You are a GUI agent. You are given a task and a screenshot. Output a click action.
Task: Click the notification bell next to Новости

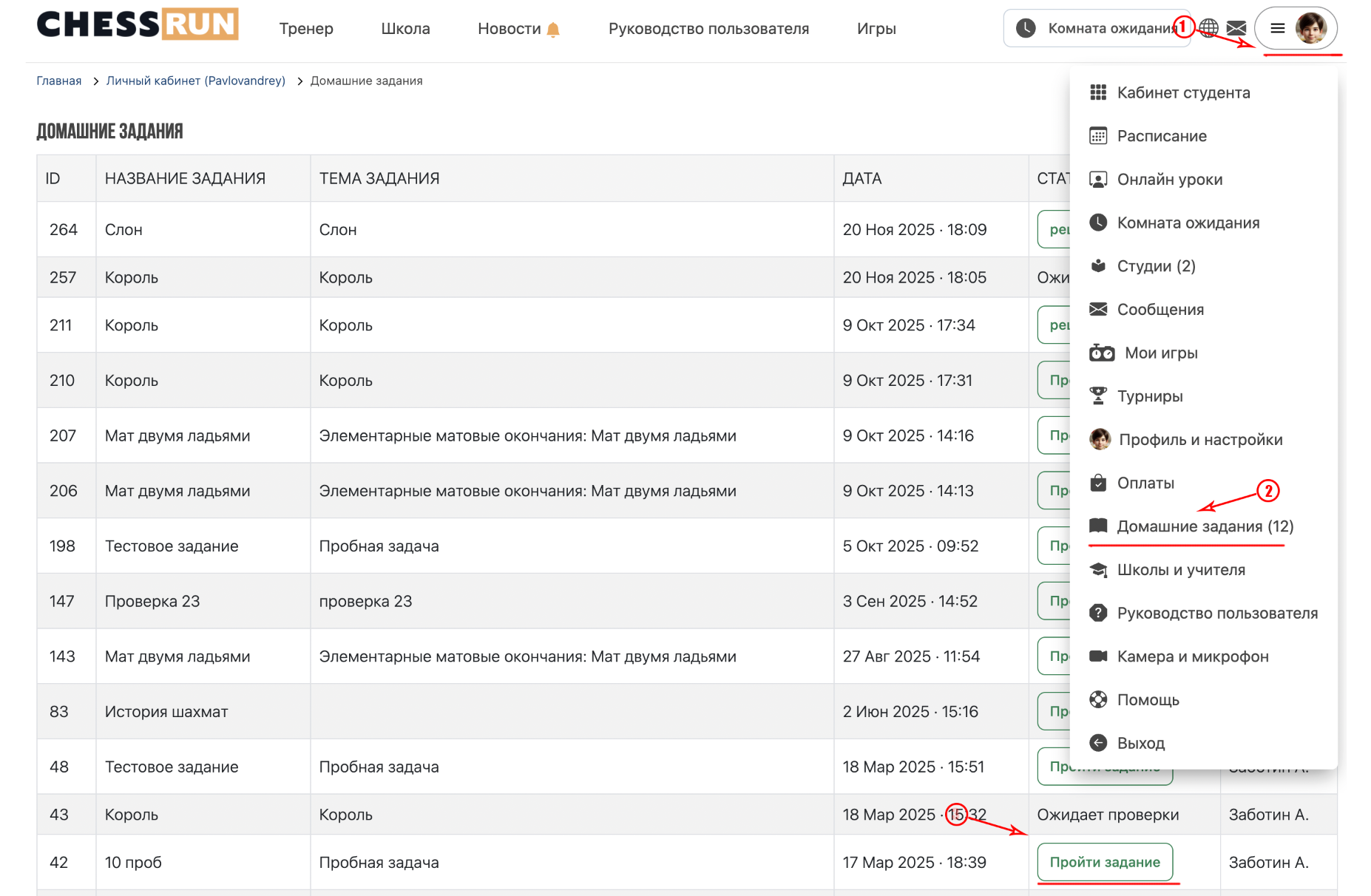coord(553,30)
